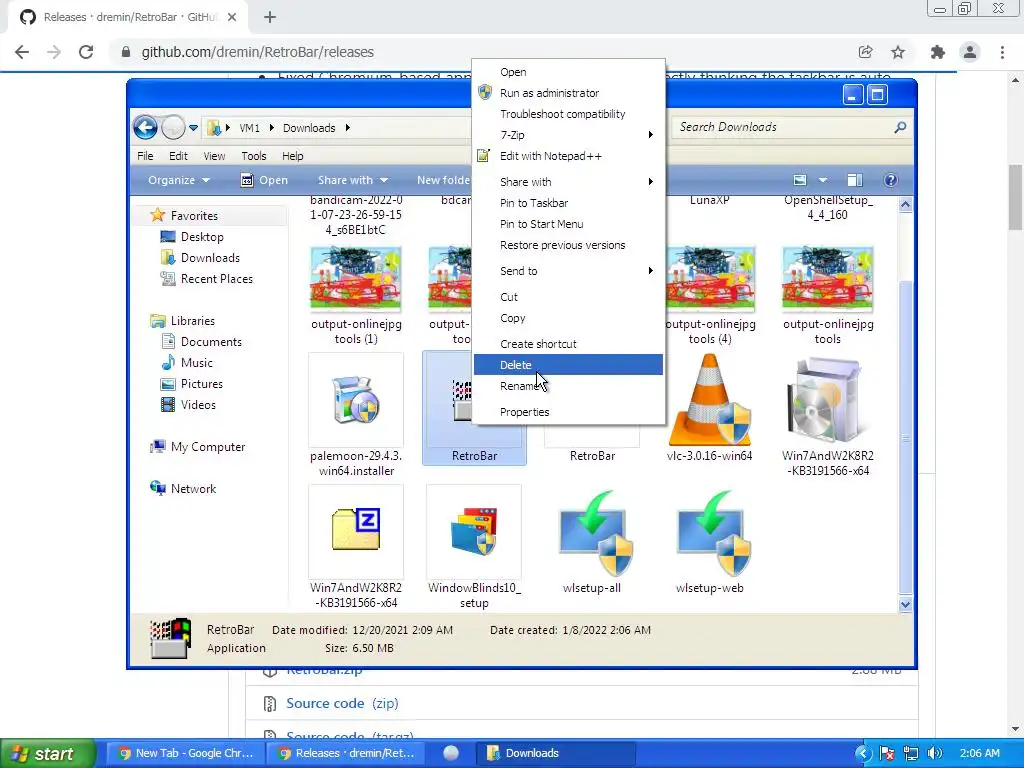1024x768 pixels.
Task: Expand the VM1 breadcrumb arrow
Action: point(272,128)
